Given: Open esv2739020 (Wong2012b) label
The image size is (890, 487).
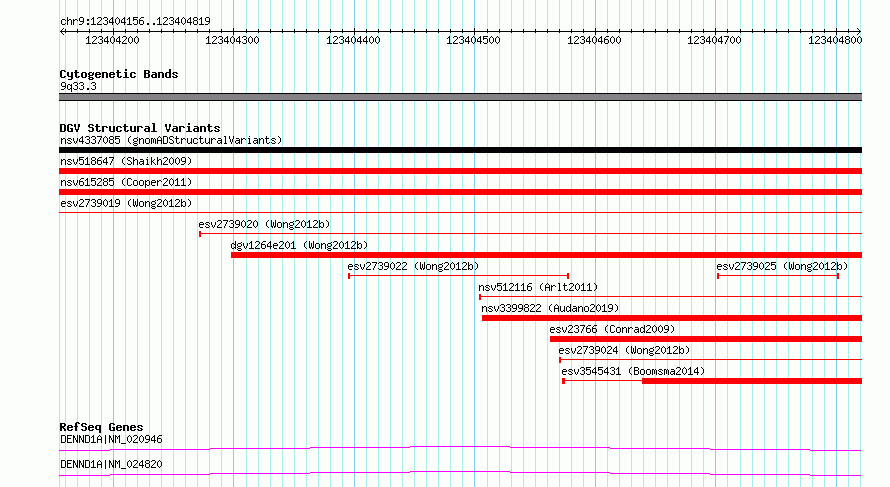Looking at the screenshot, I should (x=264, y=224).
